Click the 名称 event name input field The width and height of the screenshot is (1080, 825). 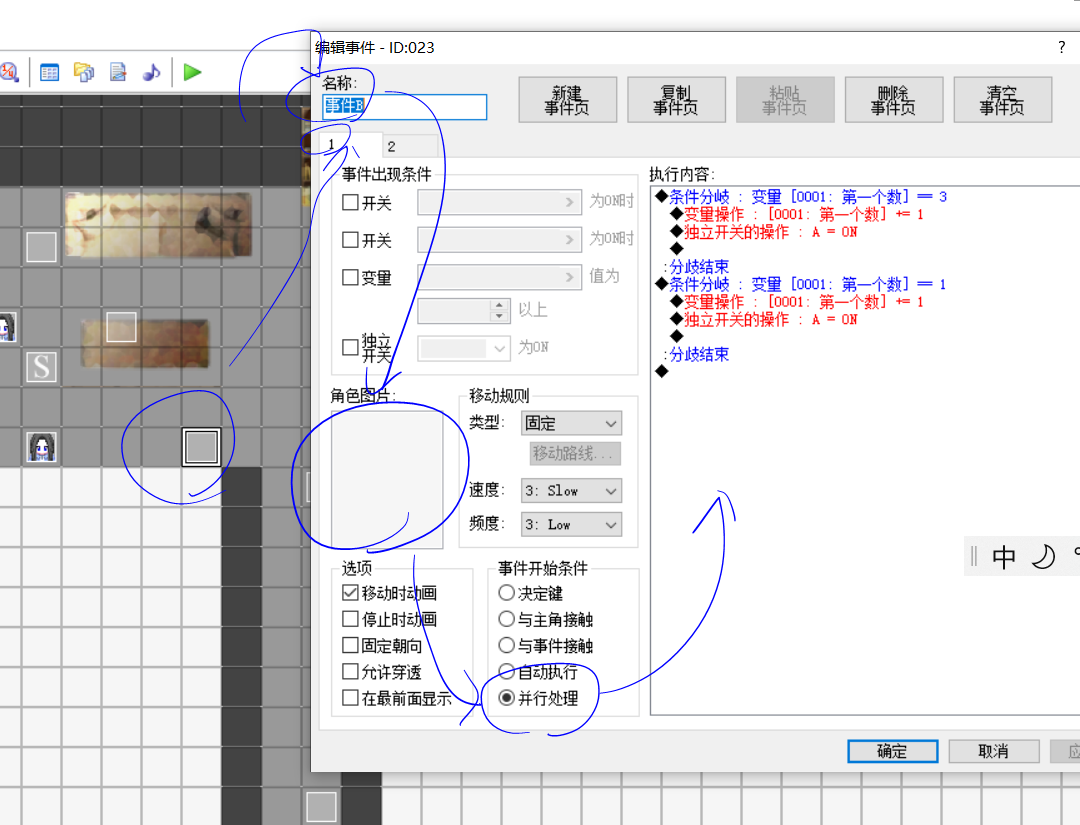[x=404, y=107]
